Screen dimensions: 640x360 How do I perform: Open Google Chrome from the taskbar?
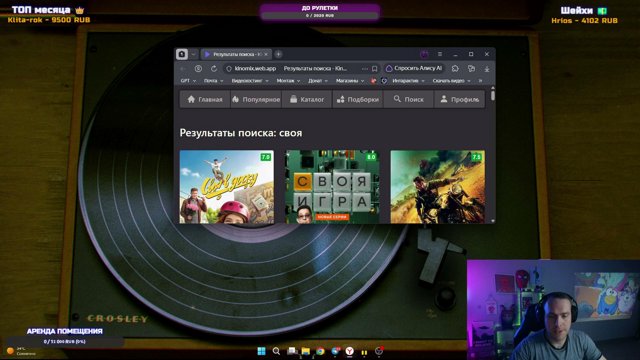[320, 351]
